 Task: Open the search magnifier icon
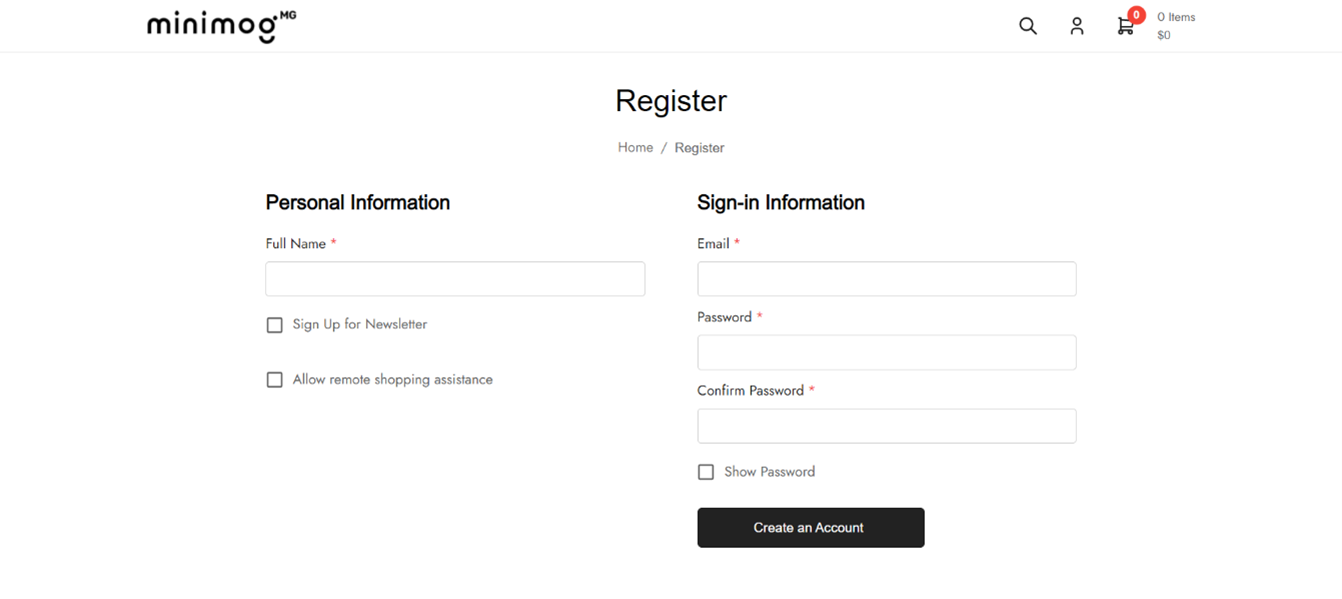(x=1028, y=26)
